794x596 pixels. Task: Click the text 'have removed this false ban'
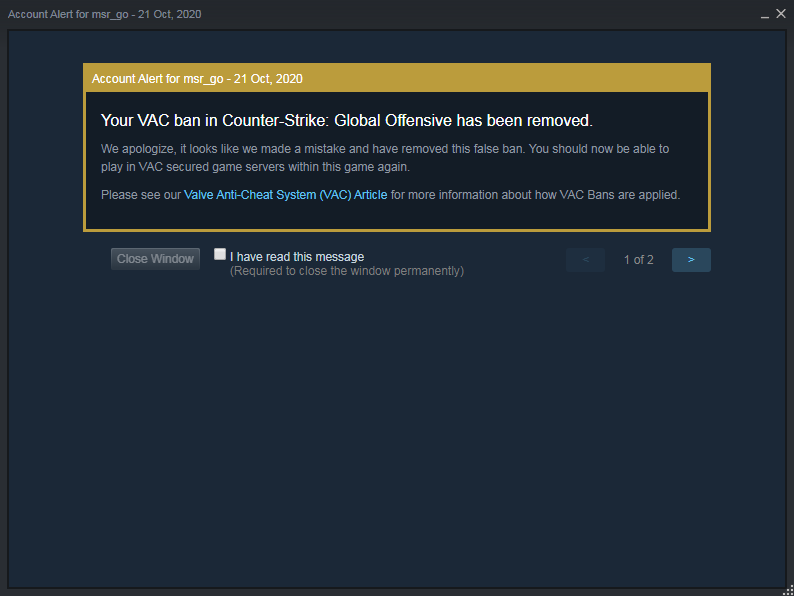[448, 149]
